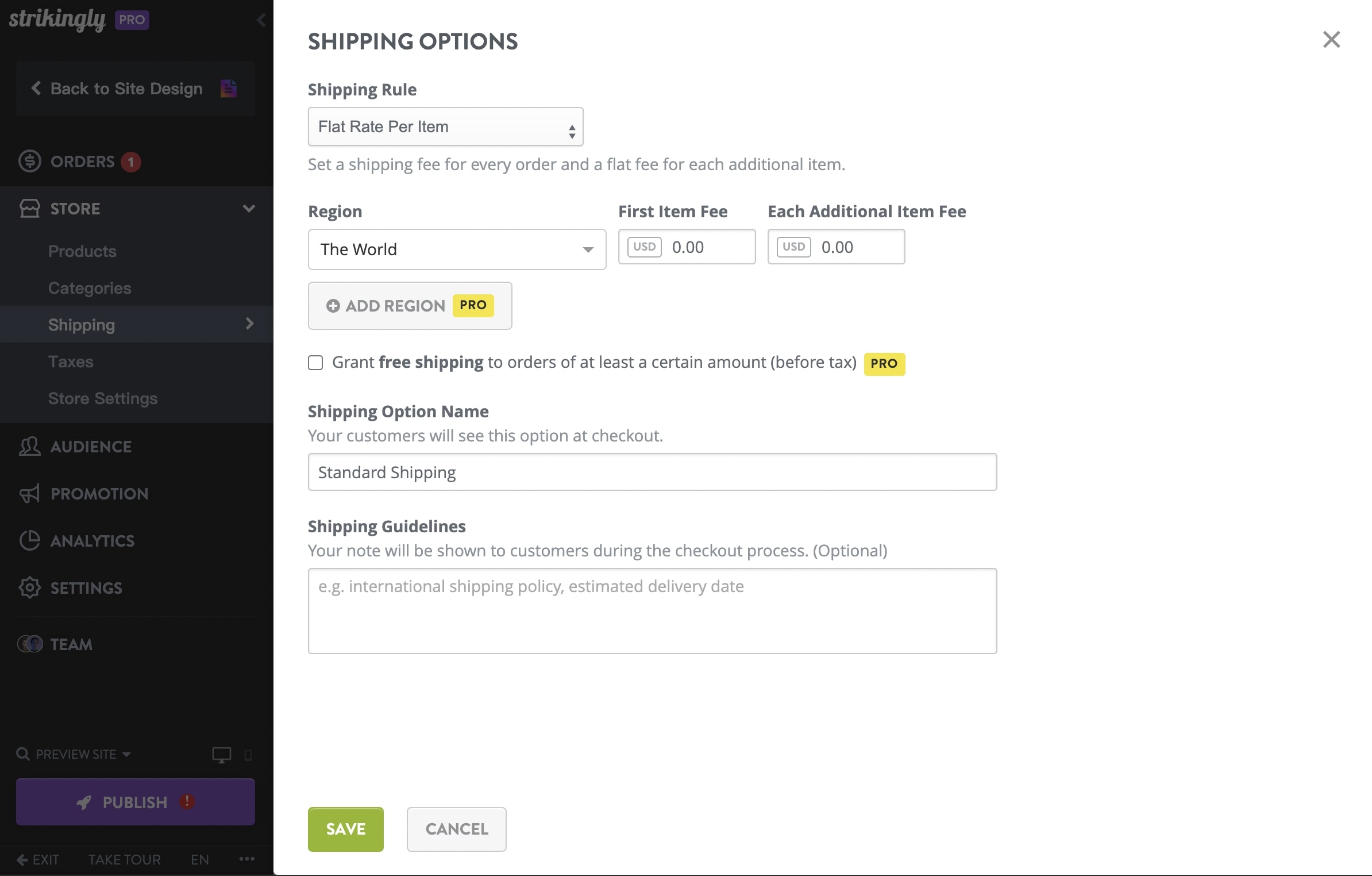Open Analytics using the pie chart icon
This screenshot has height=876, width=1372.
click(x=29, y=540)
